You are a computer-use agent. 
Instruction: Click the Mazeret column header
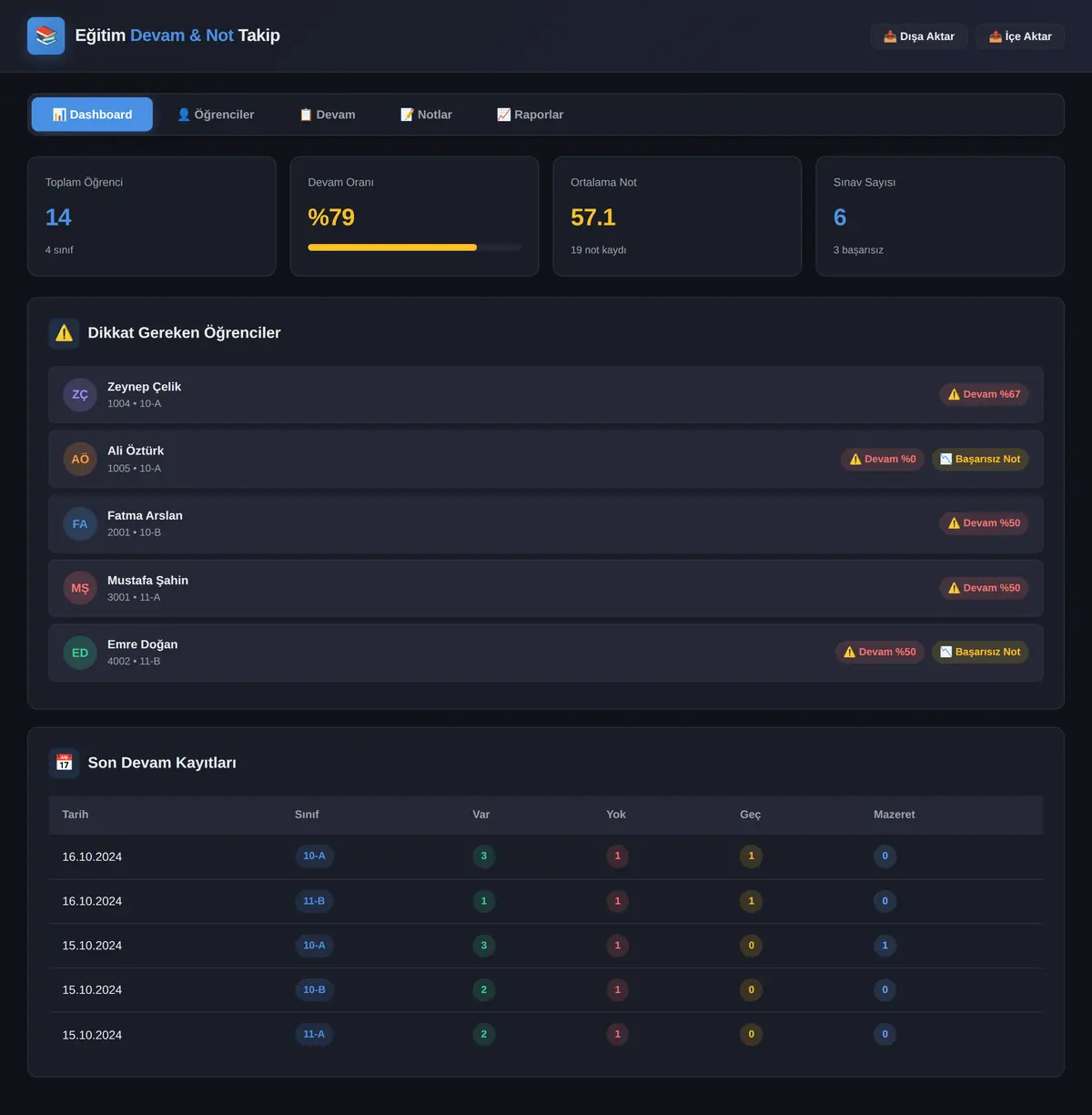pyautogui.click(x=895, y=815)
